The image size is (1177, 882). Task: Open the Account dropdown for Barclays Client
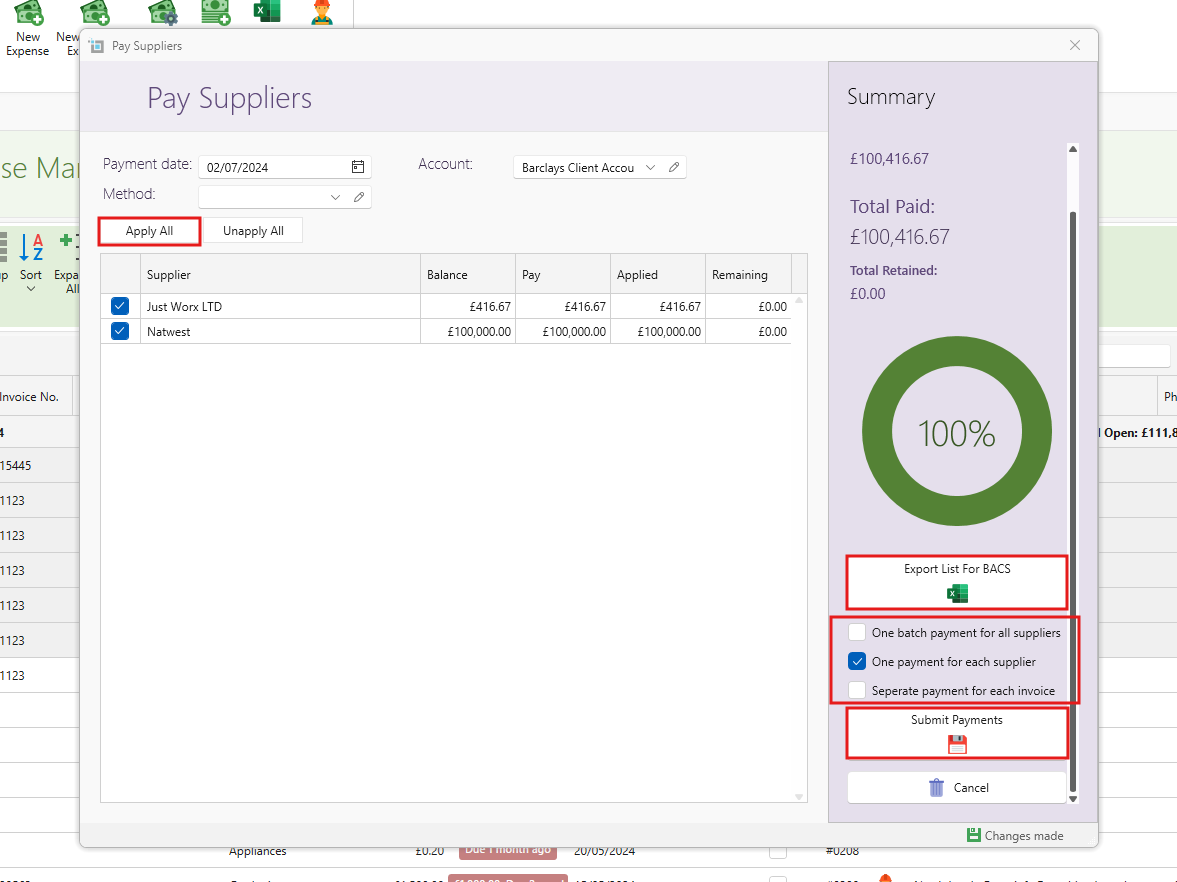pos(650,167)
